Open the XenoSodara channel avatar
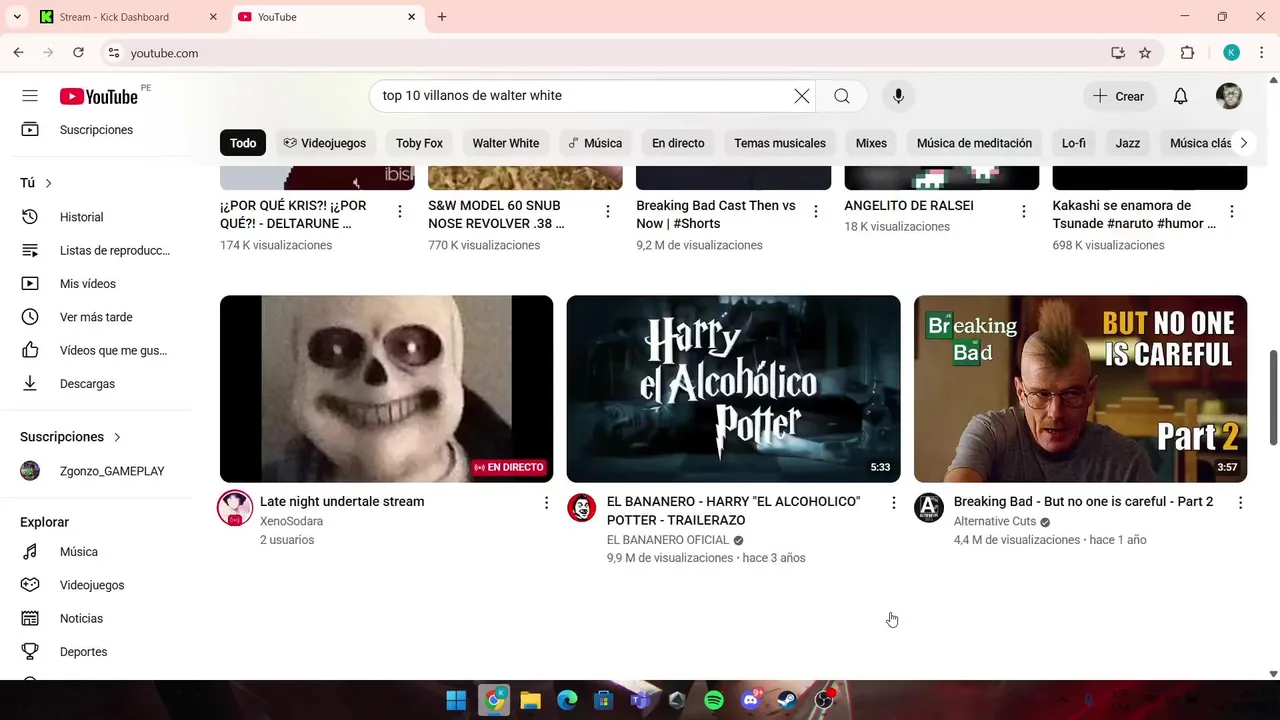 point(235,508)
